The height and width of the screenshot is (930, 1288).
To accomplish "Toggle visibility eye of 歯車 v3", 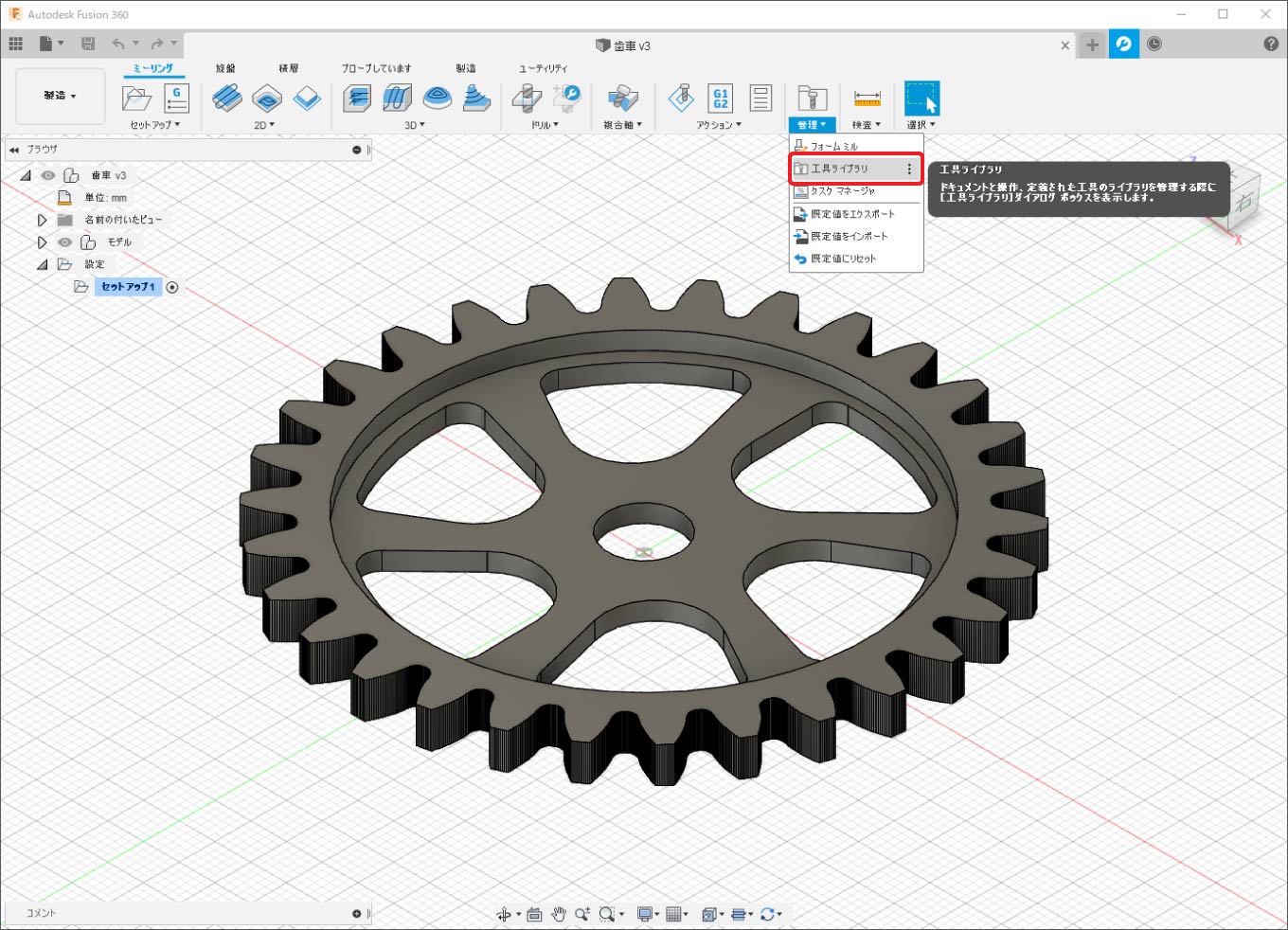I will pyautogui.click(x=48, y=175).
